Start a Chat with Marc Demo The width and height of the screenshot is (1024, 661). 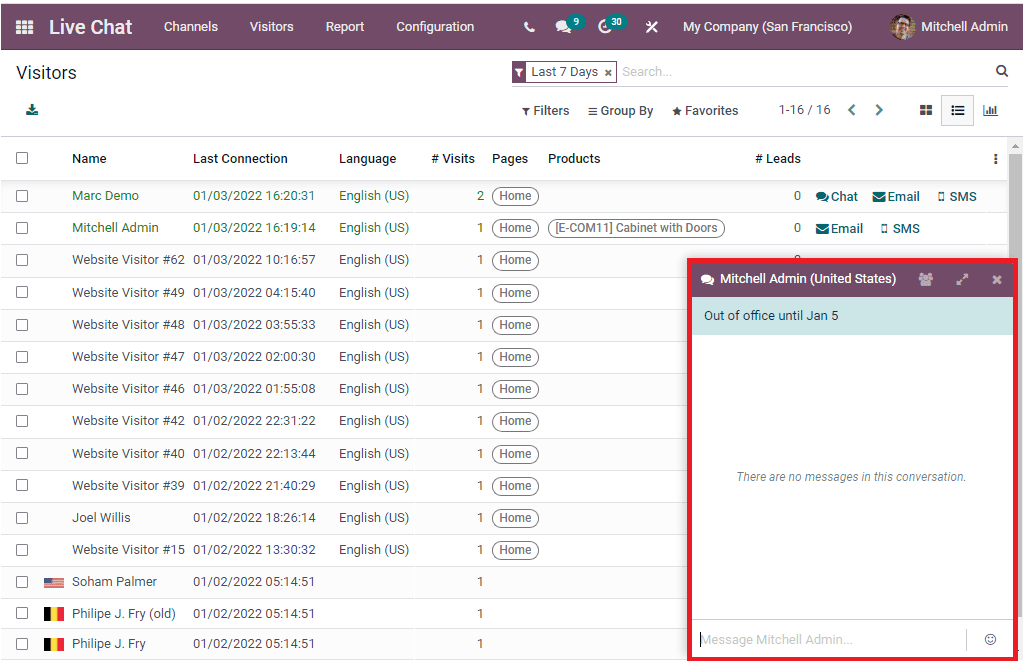tap(836, 196)
